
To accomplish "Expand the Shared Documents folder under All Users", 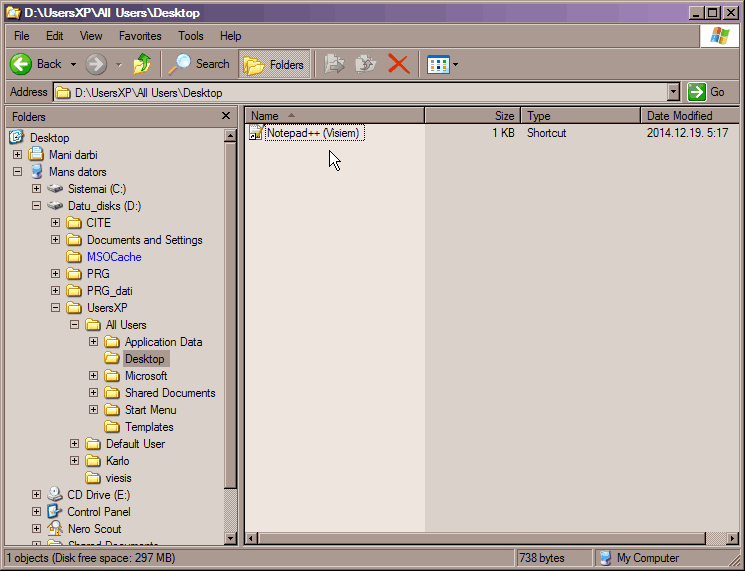I will (x=94, y=393).
